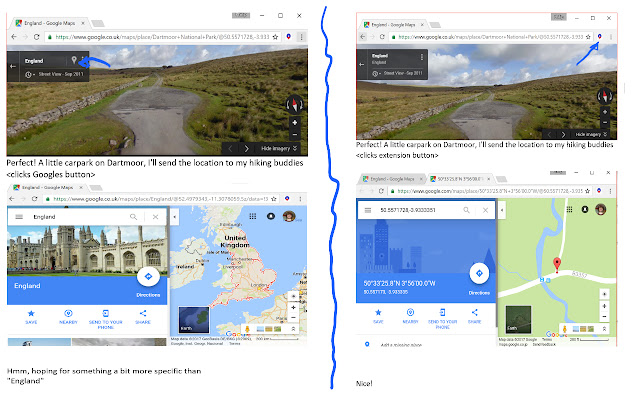Image resolution: width=640 pixels, height=400 pixels.
Task: Click compass in top-left Street View window
Action: (294, 104)
